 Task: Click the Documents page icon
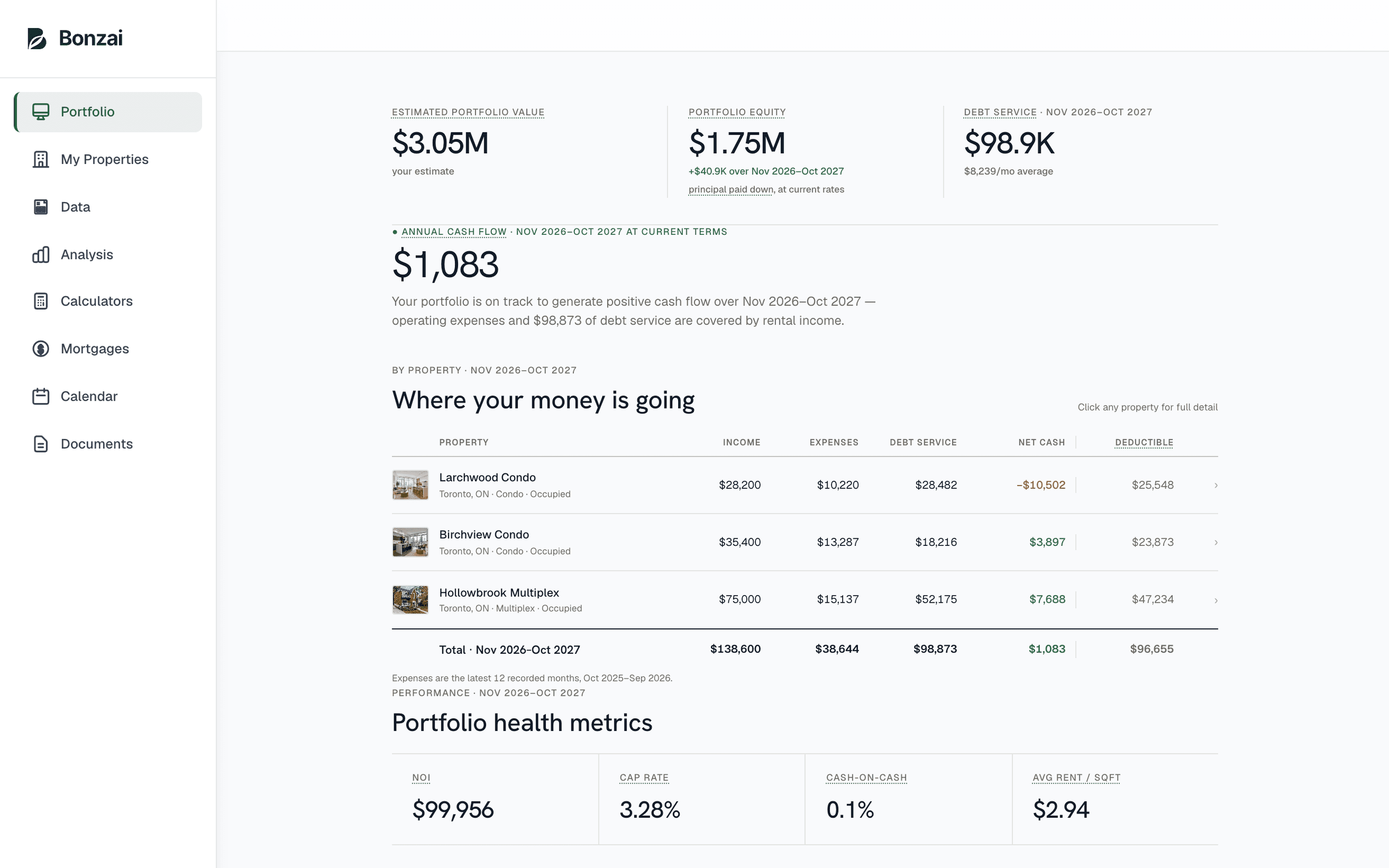point(41,444)
